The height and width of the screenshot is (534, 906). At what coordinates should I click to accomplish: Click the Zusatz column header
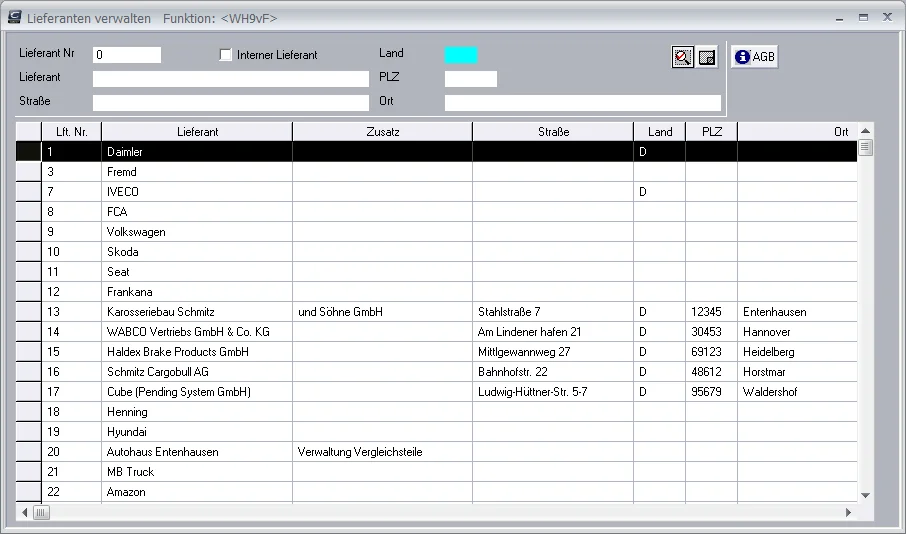click(383, 132)
